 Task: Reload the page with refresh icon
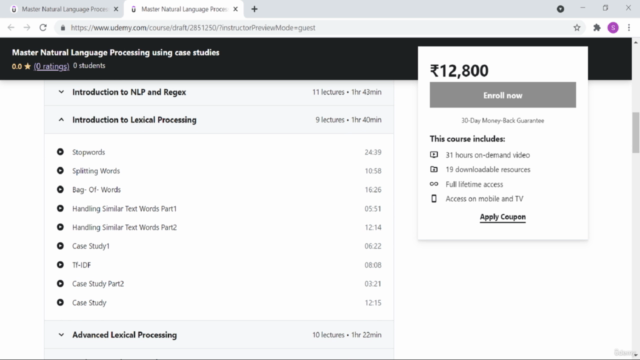coord(43,28)
